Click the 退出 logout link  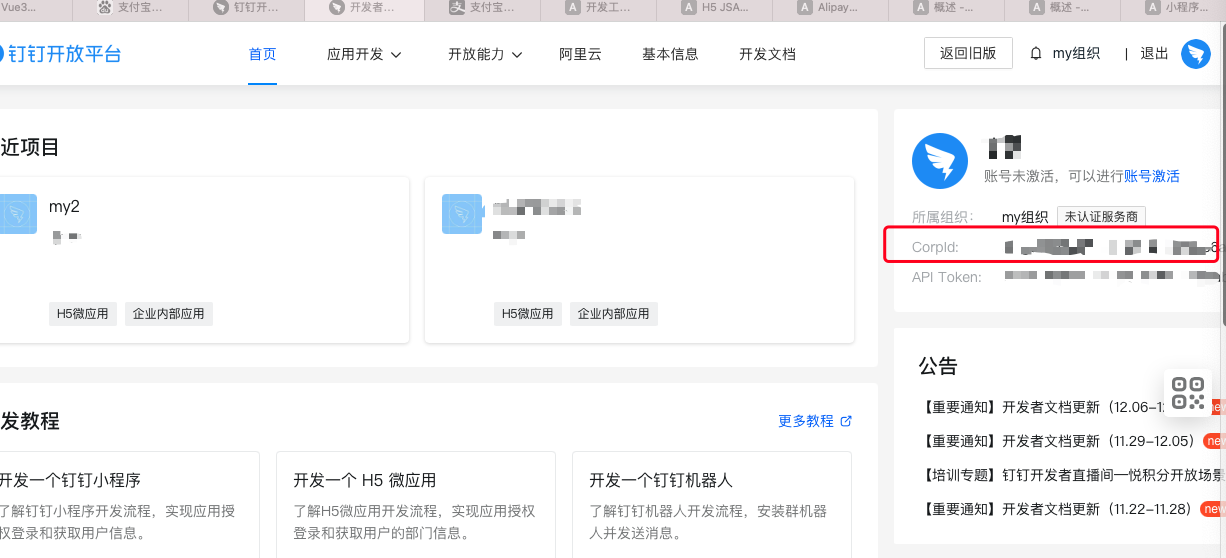click(x=1154, y=54)
